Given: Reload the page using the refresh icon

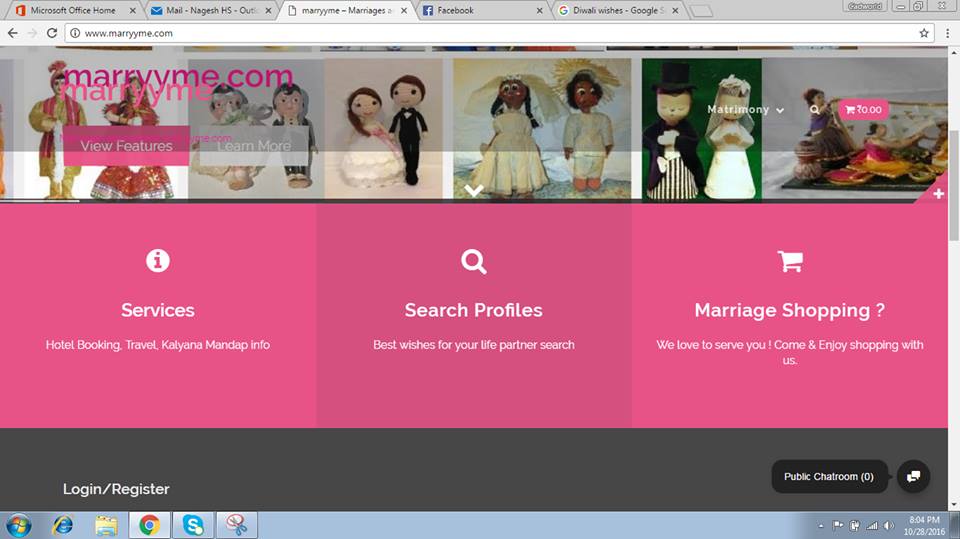Looking at the screenshot, I should pyautogui.click(x=52, y=33).
